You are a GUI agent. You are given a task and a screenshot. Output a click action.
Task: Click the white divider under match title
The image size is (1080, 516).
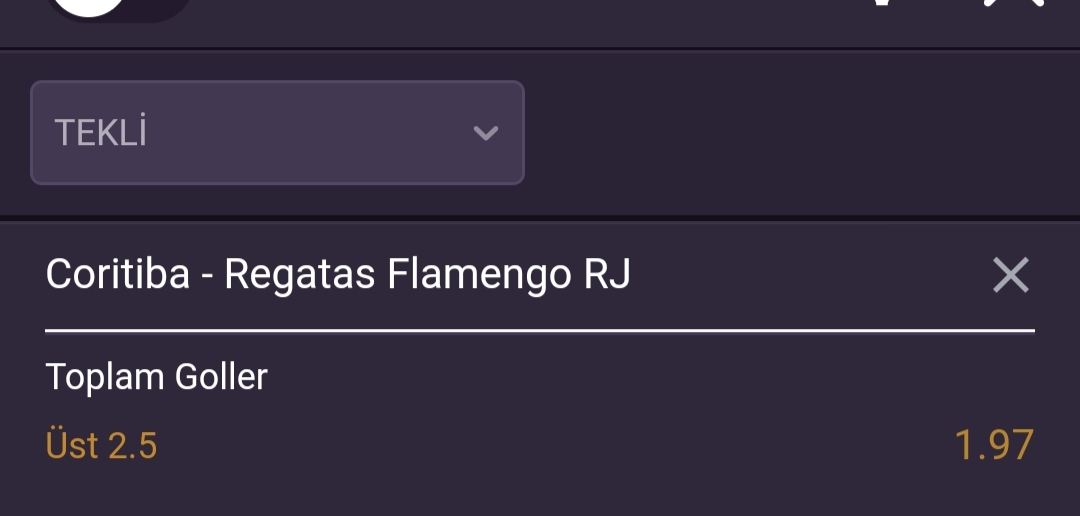tap(540, 331)
